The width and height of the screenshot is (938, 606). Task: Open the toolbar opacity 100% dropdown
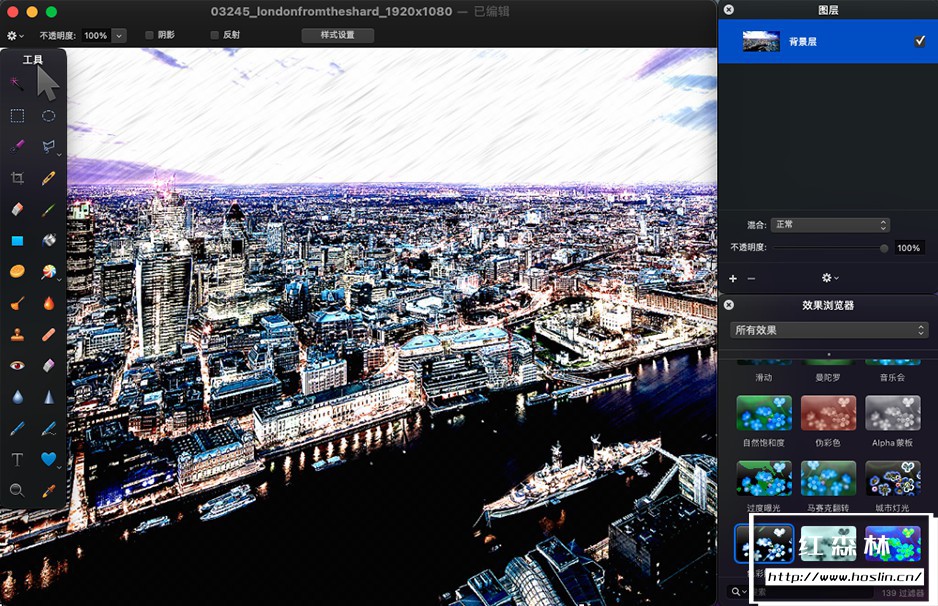coord(119,35)
